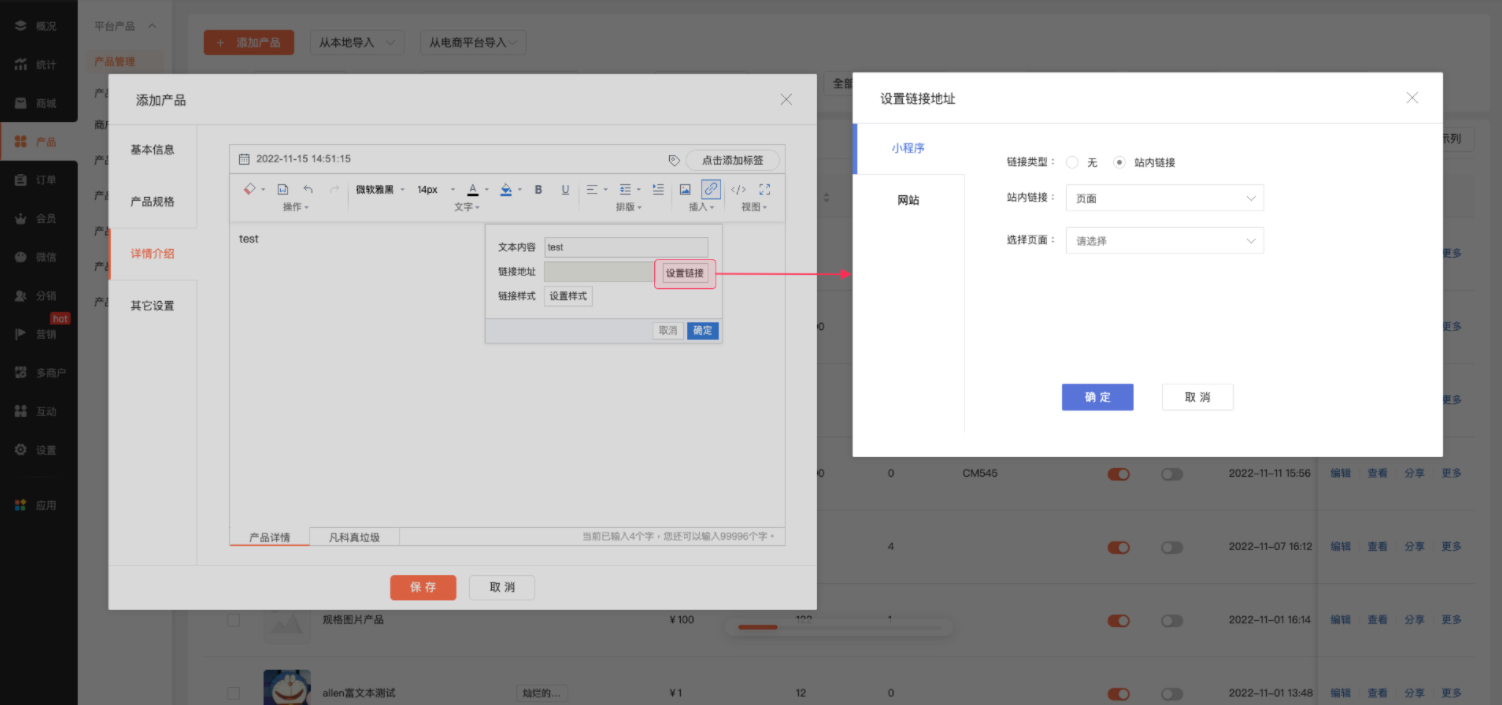Click the 文本内容 input field containing test

point(626,247)
